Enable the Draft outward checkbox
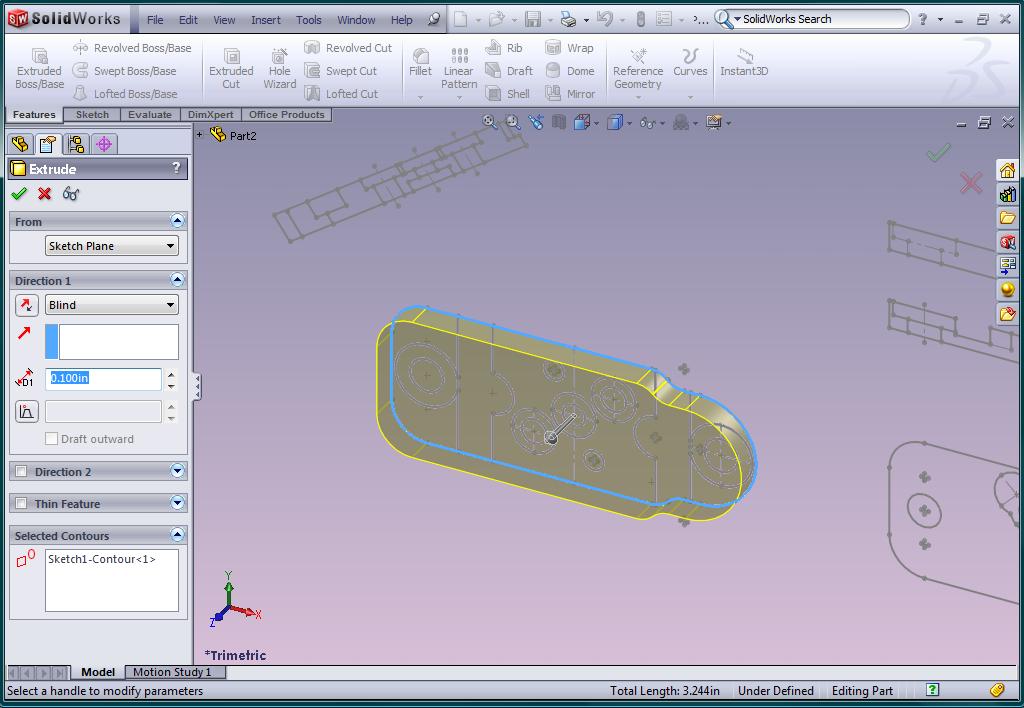 [x=52, y=439]
